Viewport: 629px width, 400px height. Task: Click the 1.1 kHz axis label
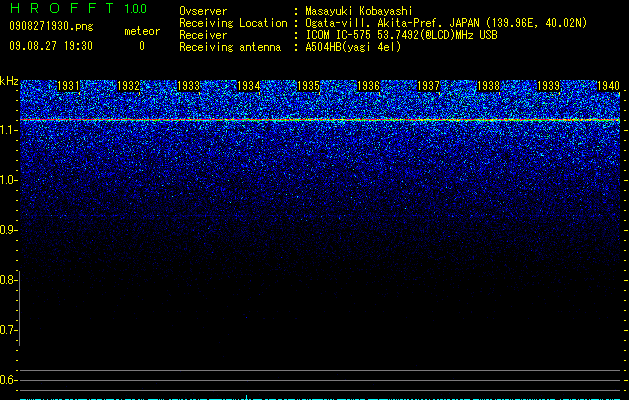coord(8,130)
